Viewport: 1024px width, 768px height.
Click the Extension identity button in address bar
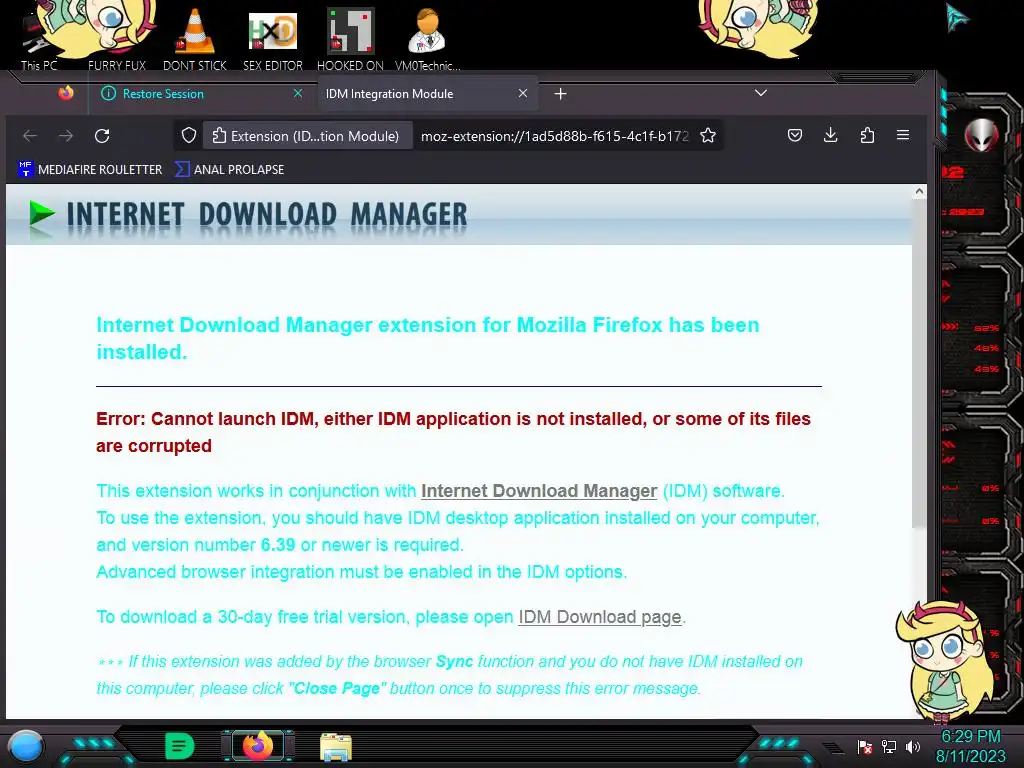click(307, 136)
